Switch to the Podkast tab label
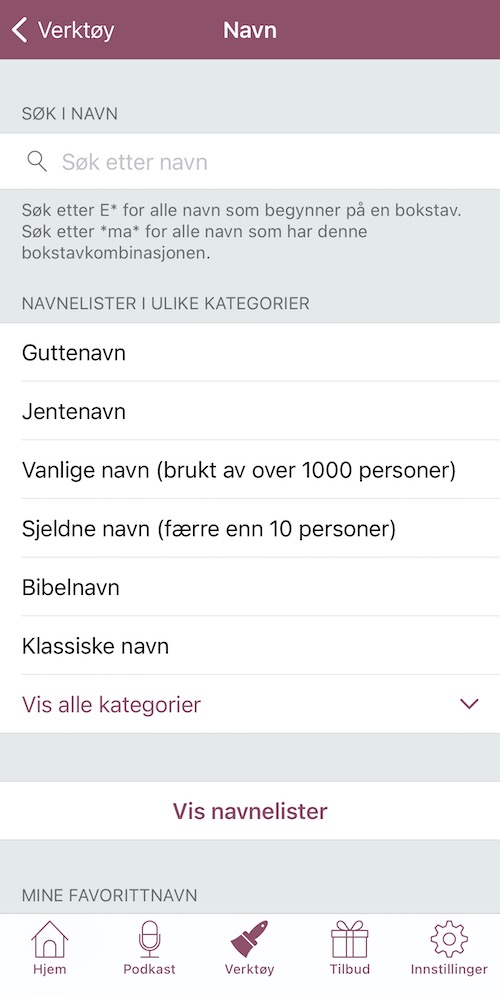 coord(149,970)
